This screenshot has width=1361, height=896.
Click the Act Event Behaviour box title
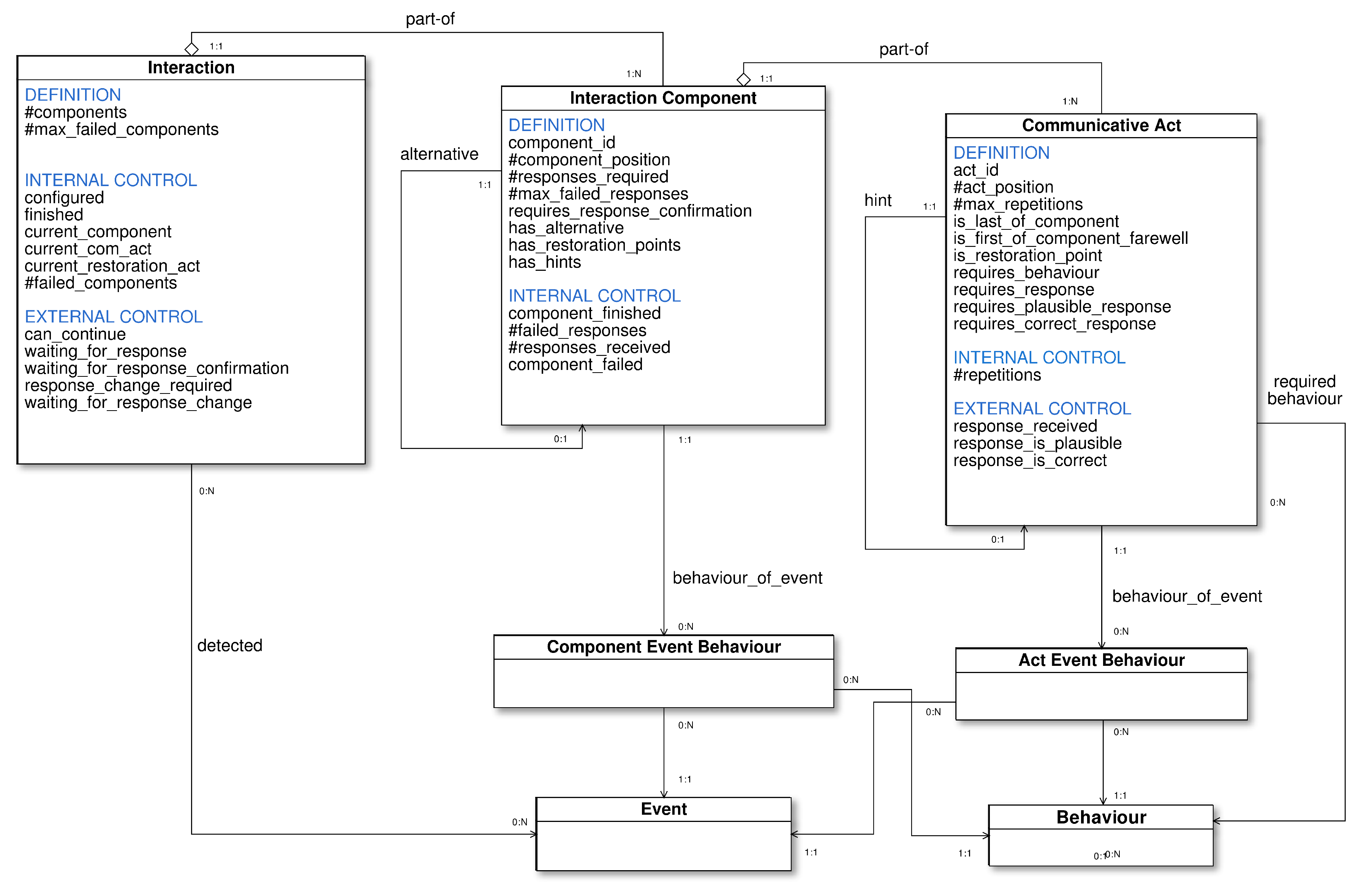[x=1101, y=660]
